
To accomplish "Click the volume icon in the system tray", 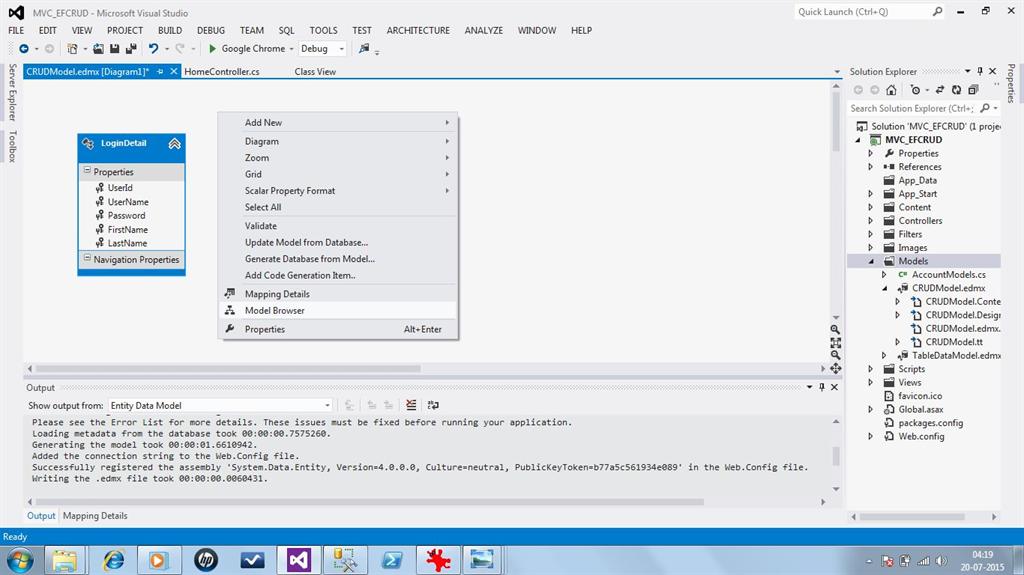I will coord(940,561).
